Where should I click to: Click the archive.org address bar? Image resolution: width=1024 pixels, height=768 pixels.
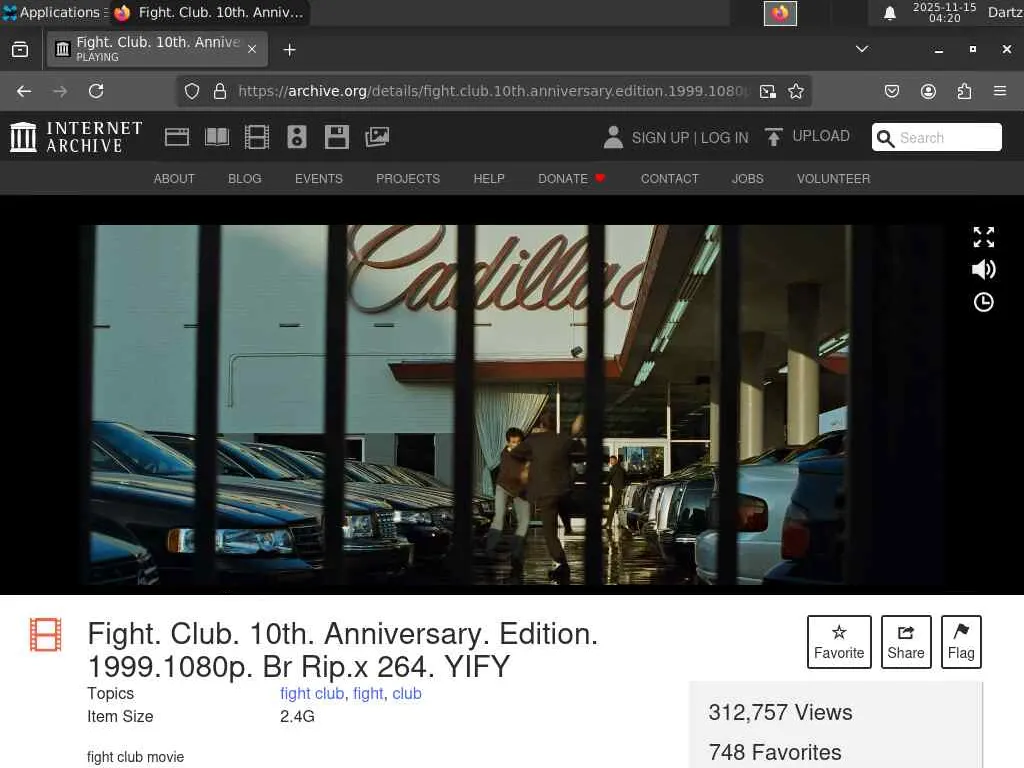pyautogui.click(x=493, y=91)
